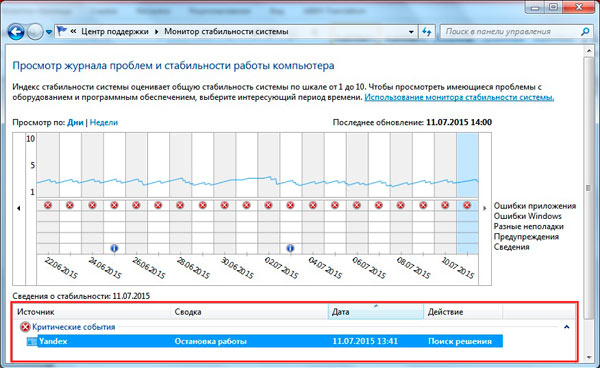
Task: Open the Поиск решения action for Yandex
Action: tap(460, 341)
